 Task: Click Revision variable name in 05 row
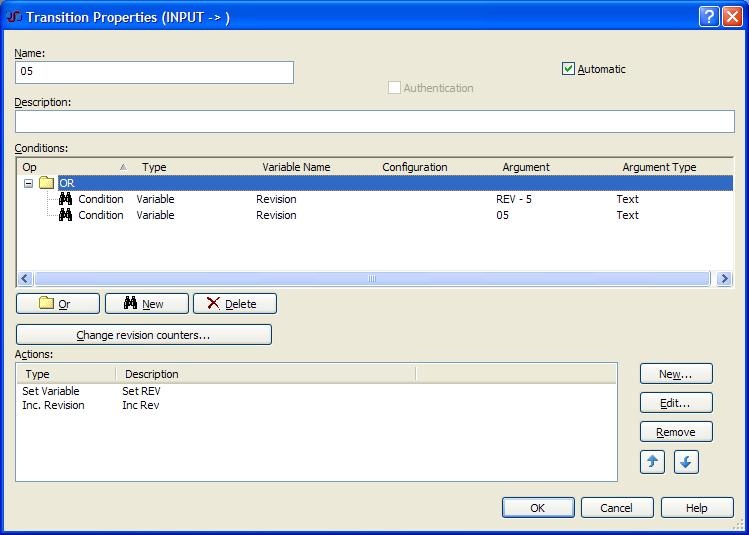click(x=276, y=215)
